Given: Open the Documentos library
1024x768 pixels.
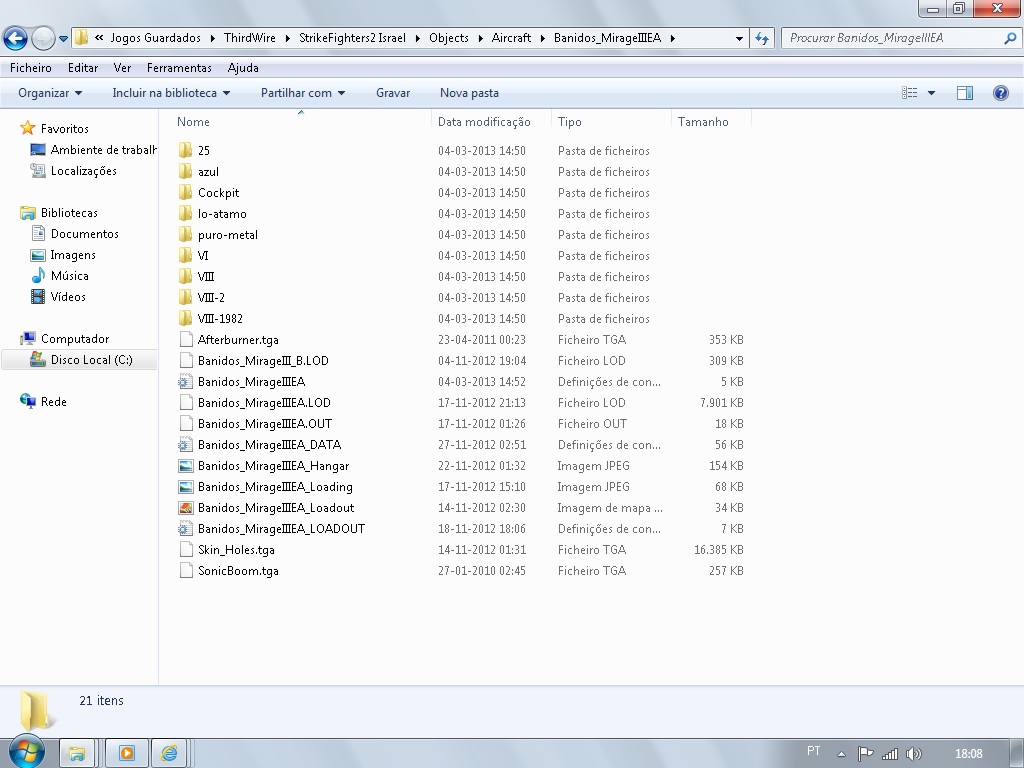Looking at the screenshot, I should (85, 233).
